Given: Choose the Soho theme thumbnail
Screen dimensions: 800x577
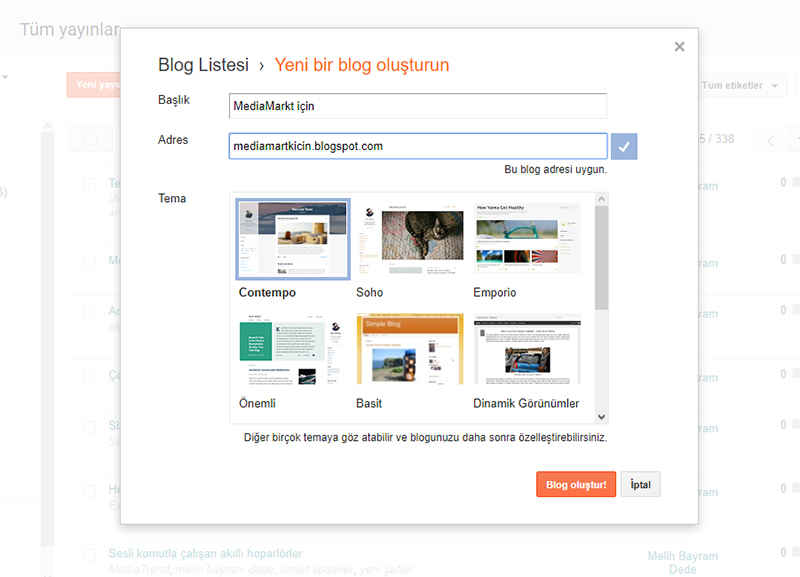Looking at the screenshot, I should click(410, 239).
